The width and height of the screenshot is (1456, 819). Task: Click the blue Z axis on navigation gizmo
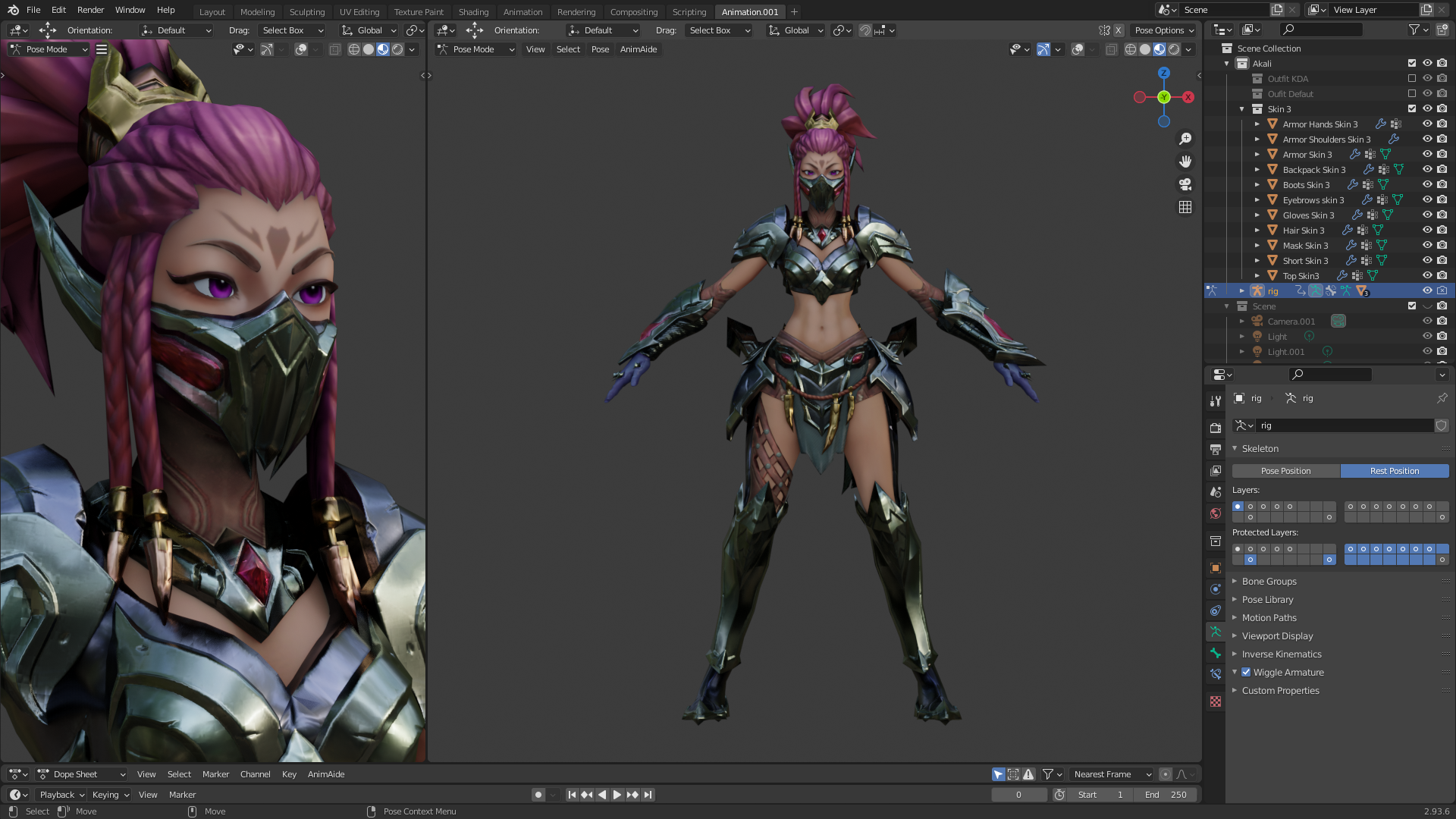(1164, 73)
